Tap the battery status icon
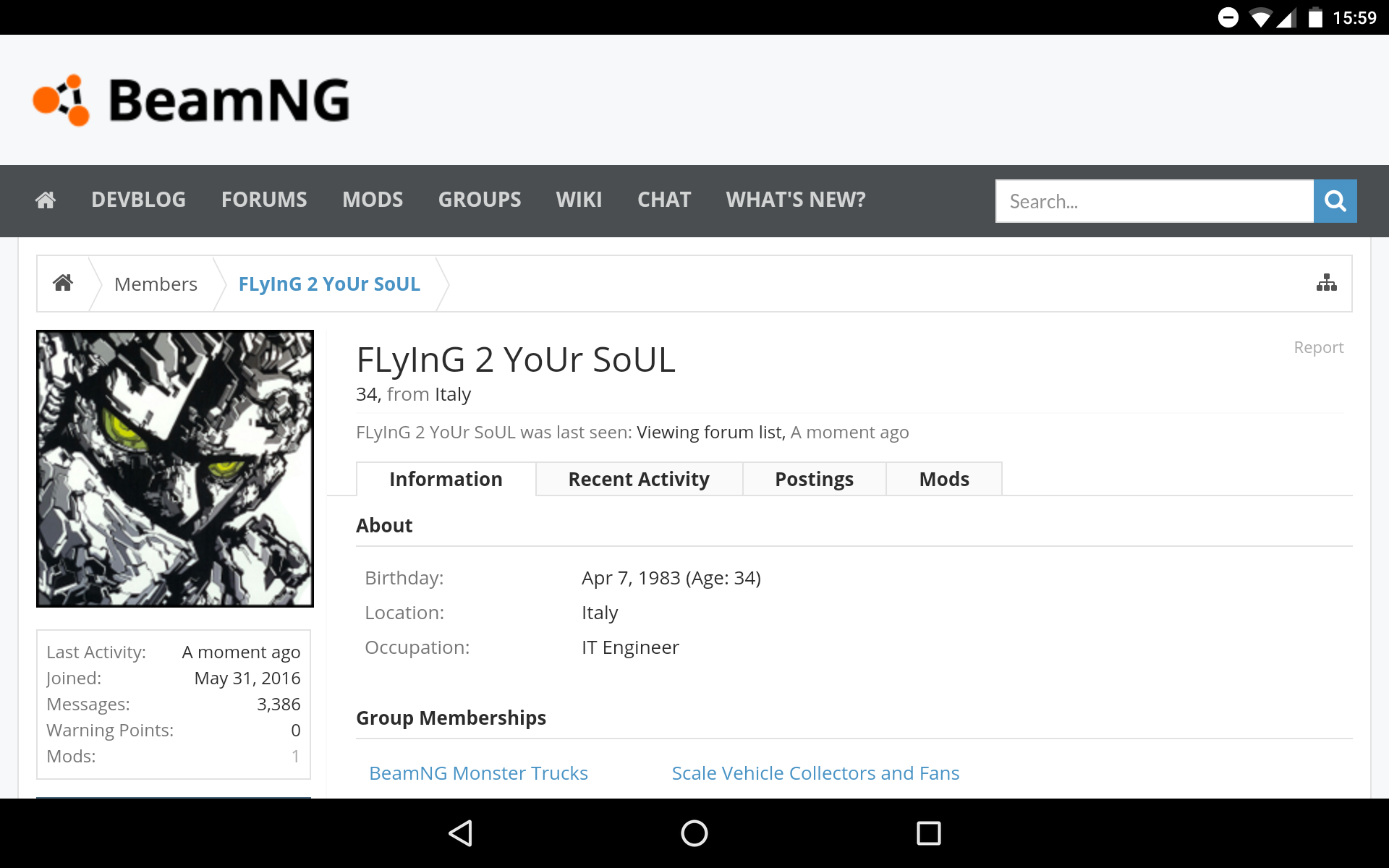The image size is (1389, 868). (x=1316, y=17)
